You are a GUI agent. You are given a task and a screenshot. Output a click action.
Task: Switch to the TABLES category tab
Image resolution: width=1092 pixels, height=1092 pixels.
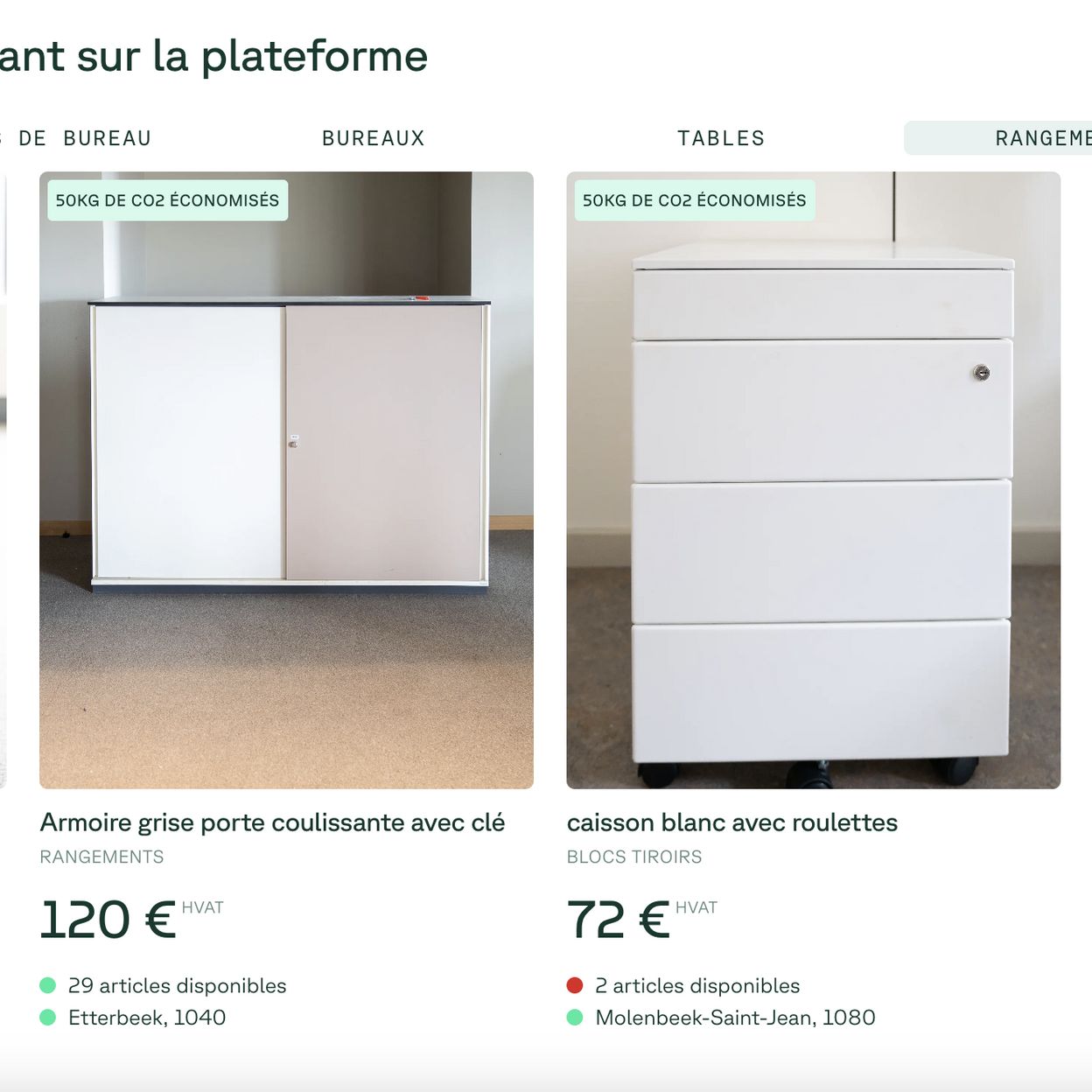[721, 138]
